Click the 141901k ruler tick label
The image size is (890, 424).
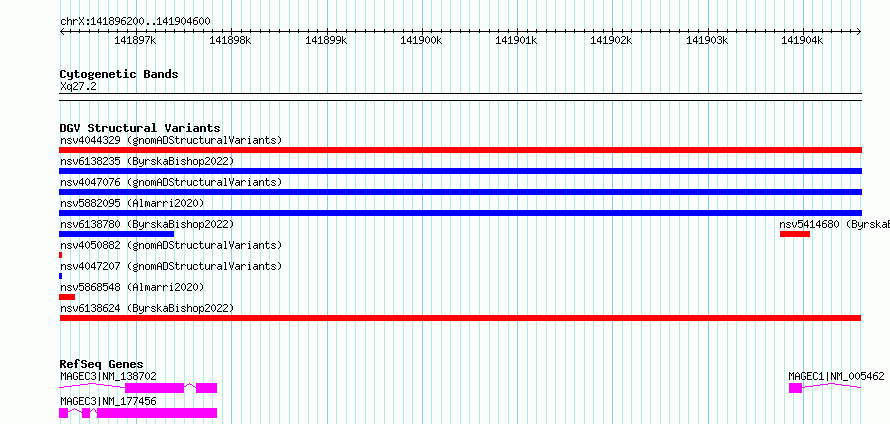tap(517, 40)
